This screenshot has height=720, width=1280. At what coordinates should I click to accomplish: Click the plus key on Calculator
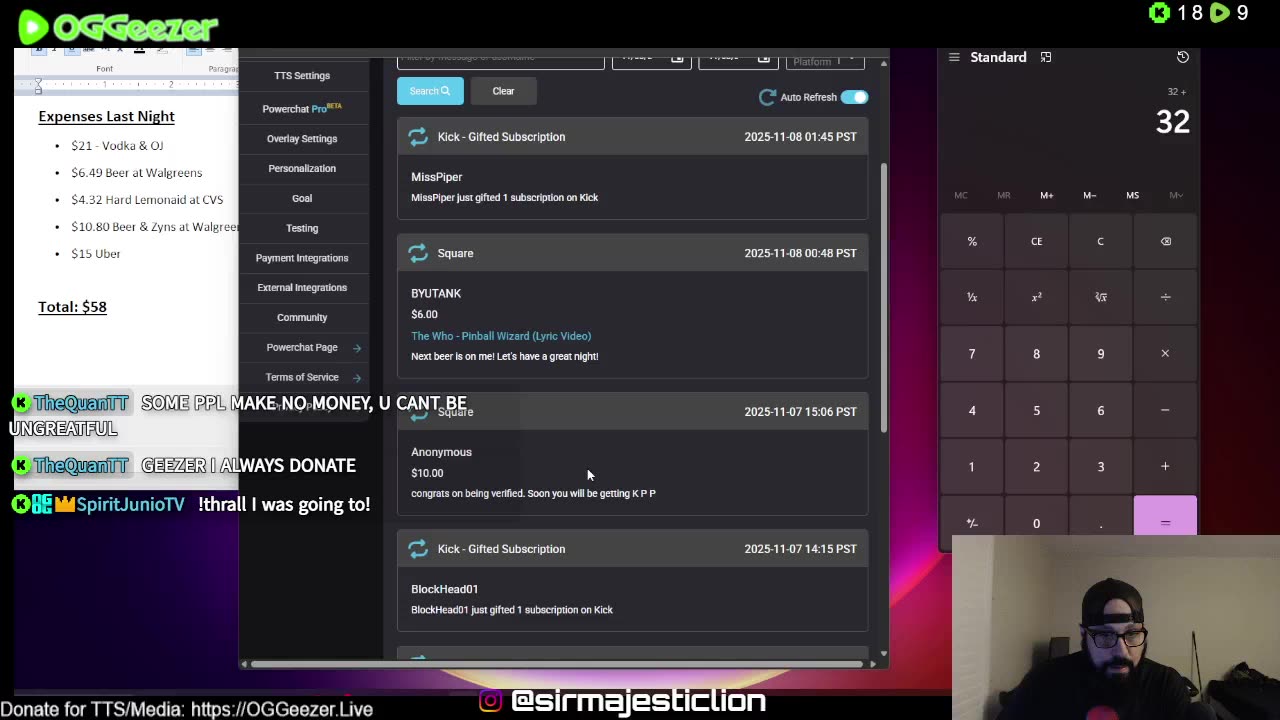1165,466
